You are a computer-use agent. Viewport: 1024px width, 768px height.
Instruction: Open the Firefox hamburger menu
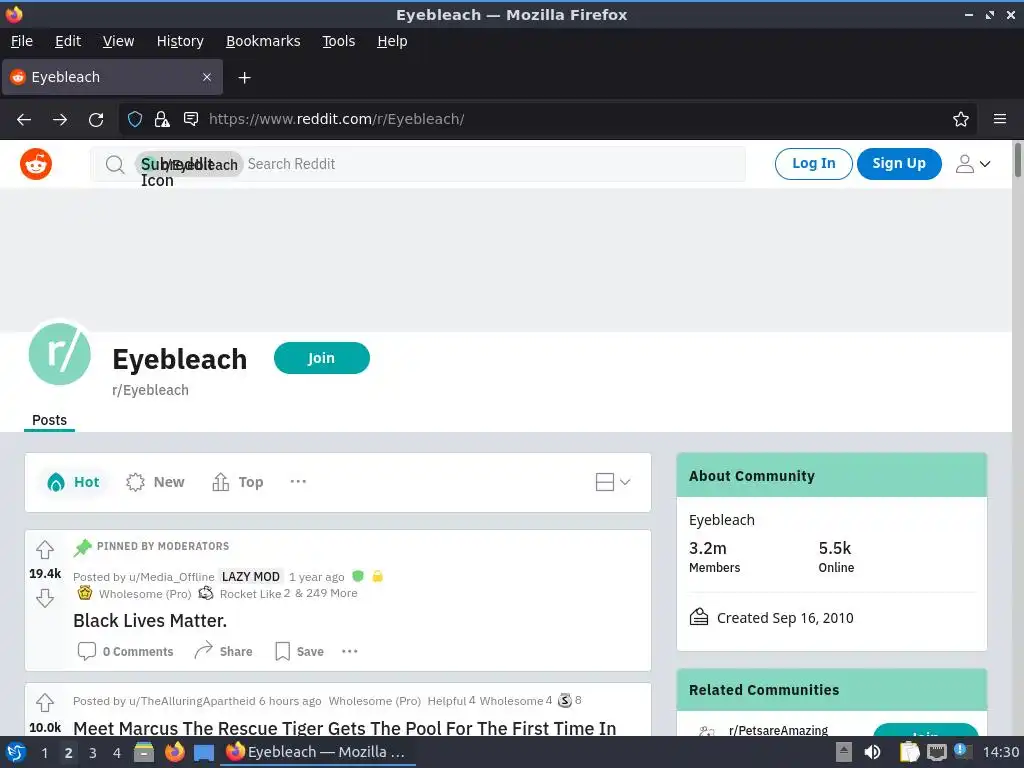(1000, 119)
